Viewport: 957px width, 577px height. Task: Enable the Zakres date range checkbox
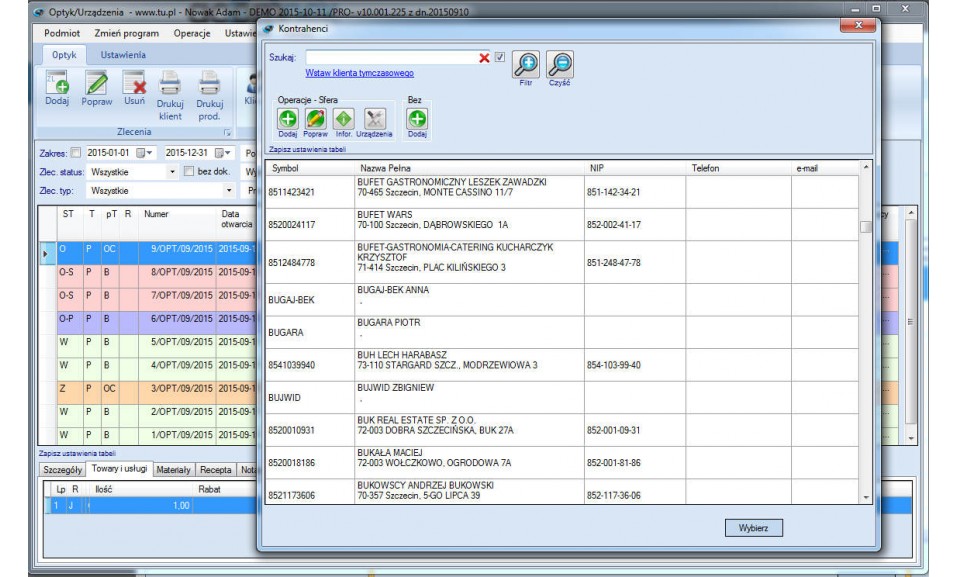click(x=75, y=153)
